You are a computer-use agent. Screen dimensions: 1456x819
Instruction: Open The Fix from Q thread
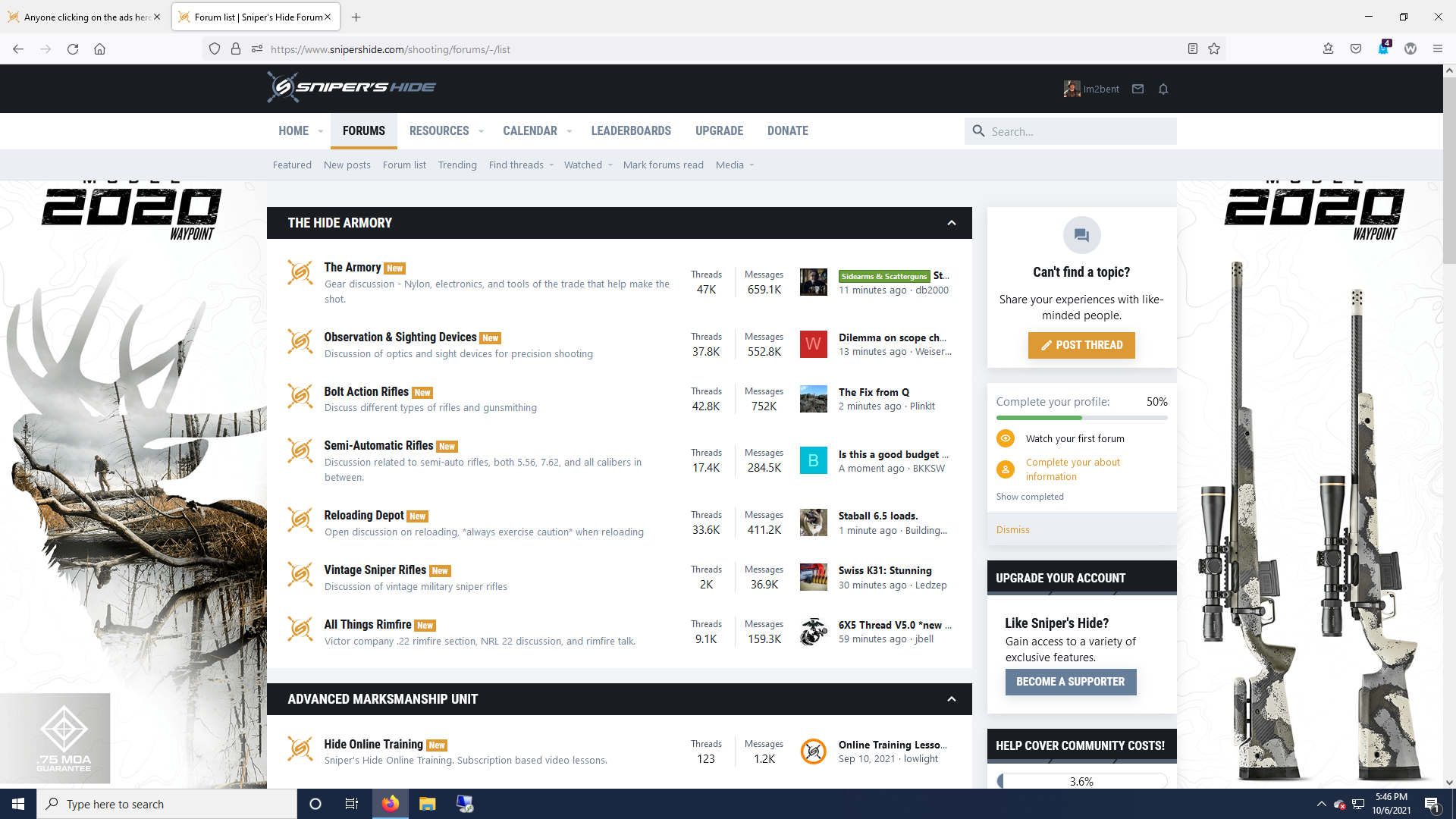pyautogui.click(x=874, y=392)
